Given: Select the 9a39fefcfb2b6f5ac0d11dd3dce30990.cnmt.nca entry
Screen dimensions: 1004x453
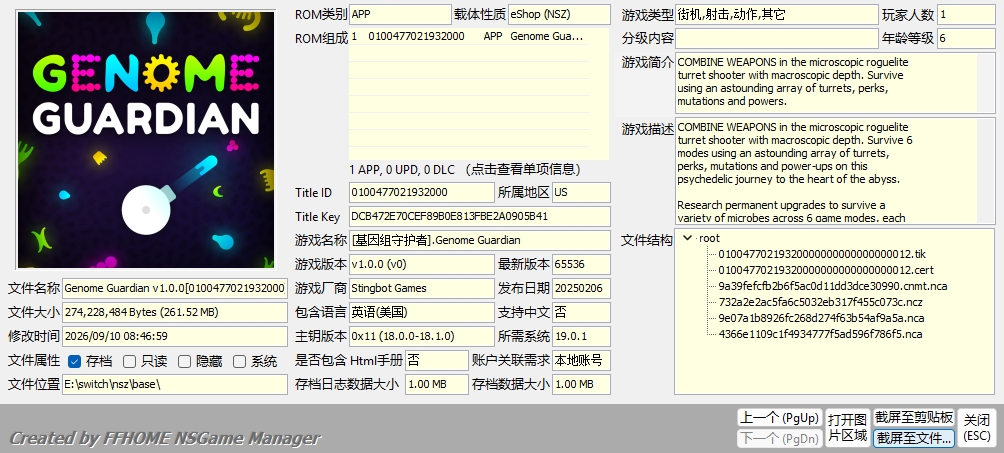Looking at the screenshot, I should [832, 286].
